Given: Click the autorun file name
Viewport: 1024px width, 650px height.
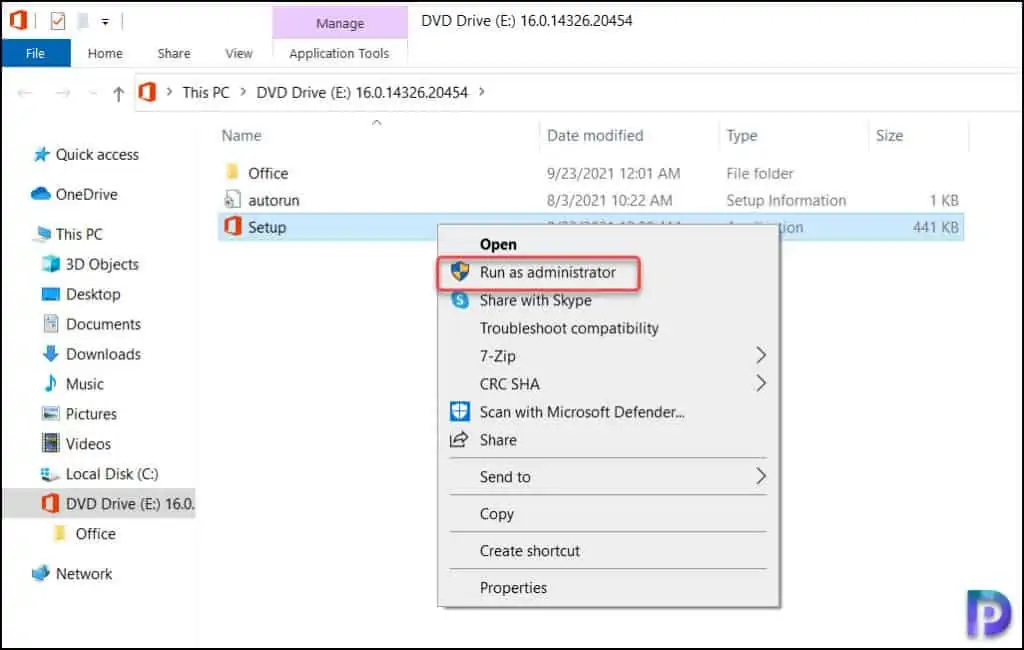Looking at the screenshot, I should click(274, 200).
